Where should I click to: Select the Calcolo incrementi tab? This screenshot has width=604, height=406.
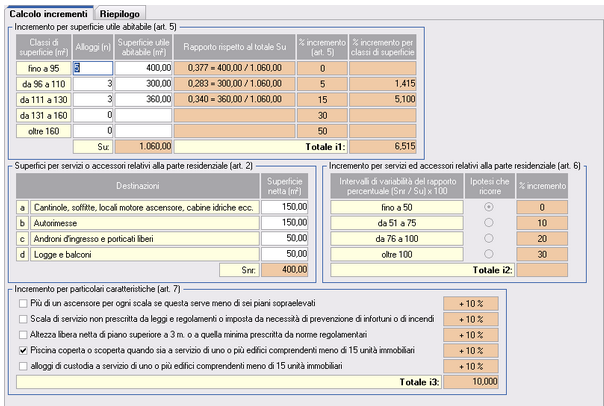tap(49, 13)
